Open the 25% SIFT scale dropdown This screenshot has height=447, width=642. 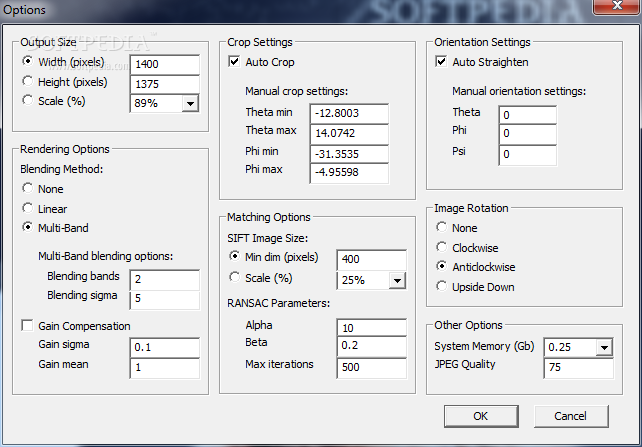(x=397, y=281)
